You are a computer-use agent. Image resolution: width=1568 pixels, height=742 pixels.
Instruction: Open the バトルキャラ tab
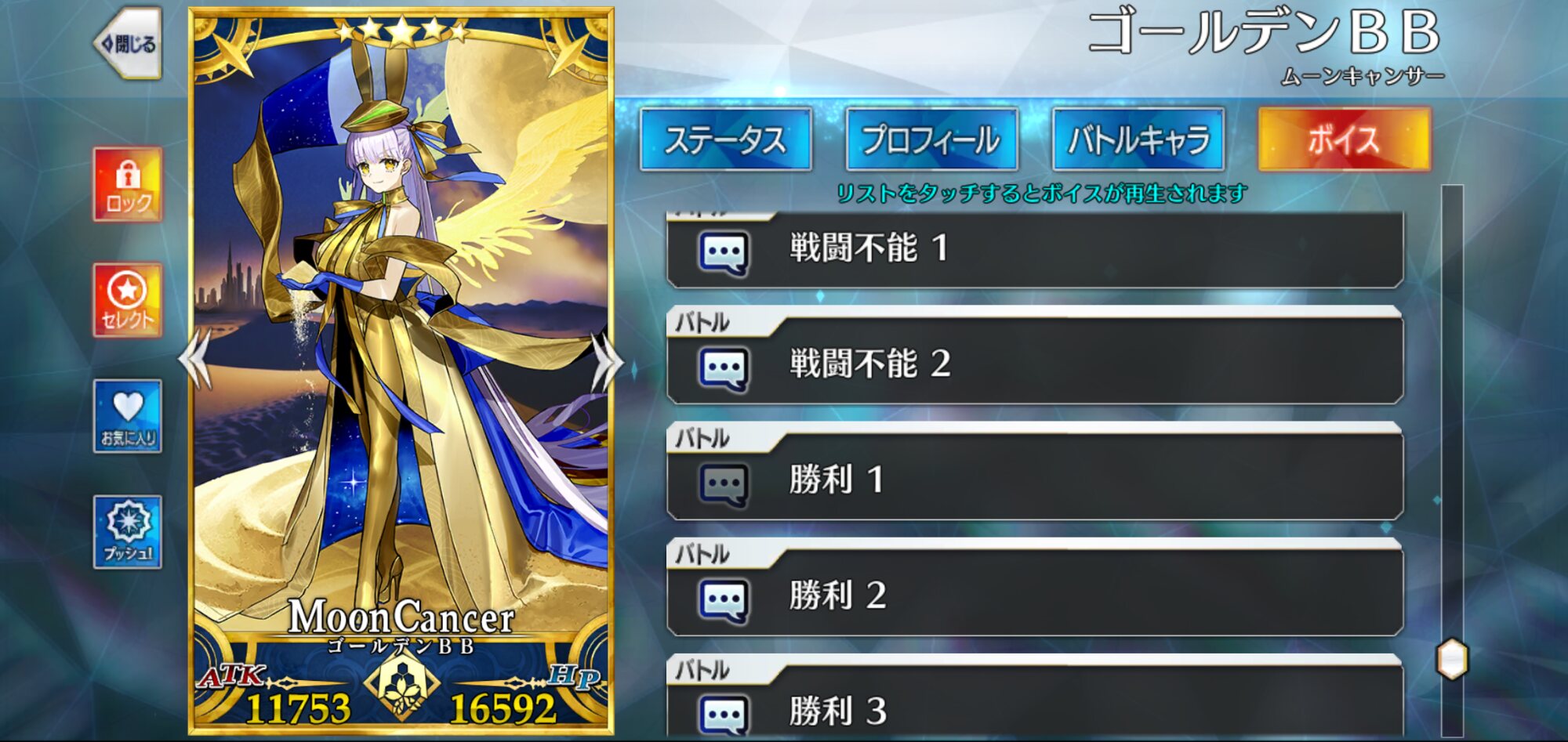pyautogui.click(x=1138, y=139)
